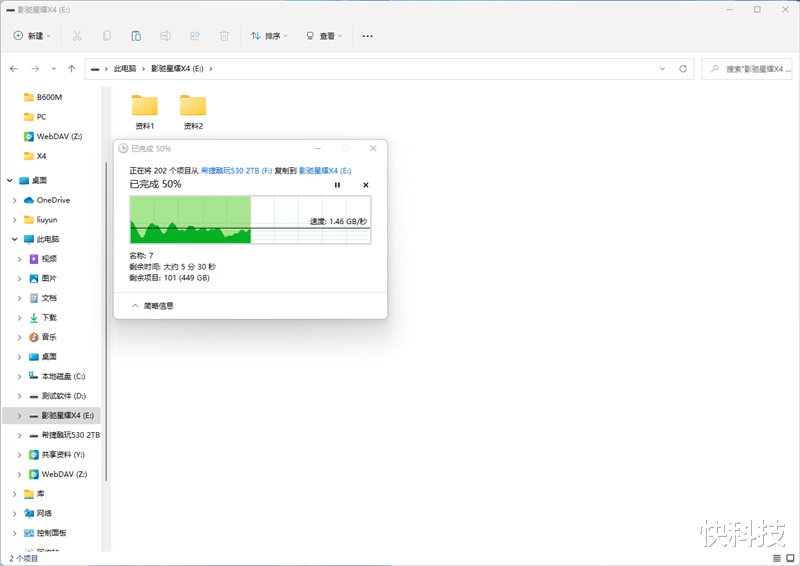Select 希捷酷玩530 2TB drive in sidebar

(x=64, y=435)
